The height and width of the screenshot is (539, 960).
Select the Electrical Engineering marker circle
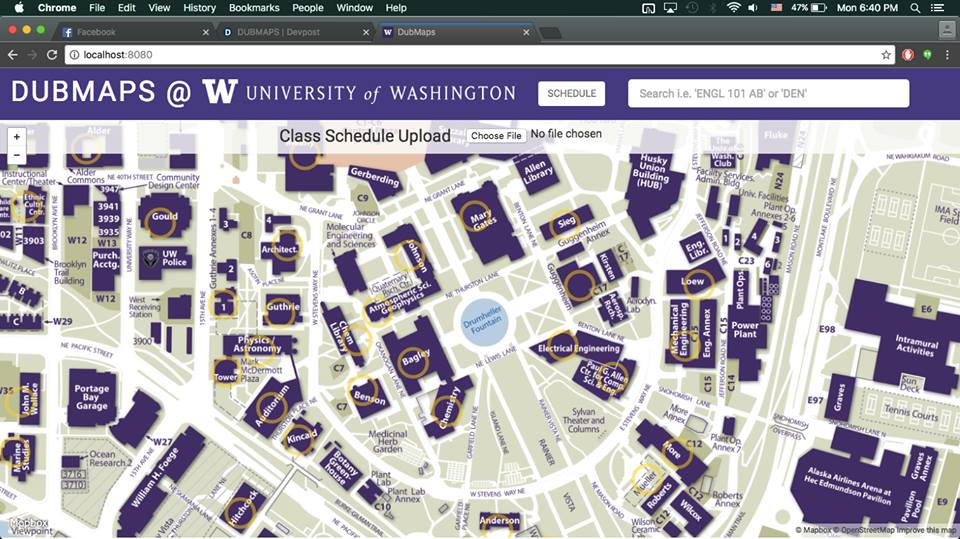562,345
